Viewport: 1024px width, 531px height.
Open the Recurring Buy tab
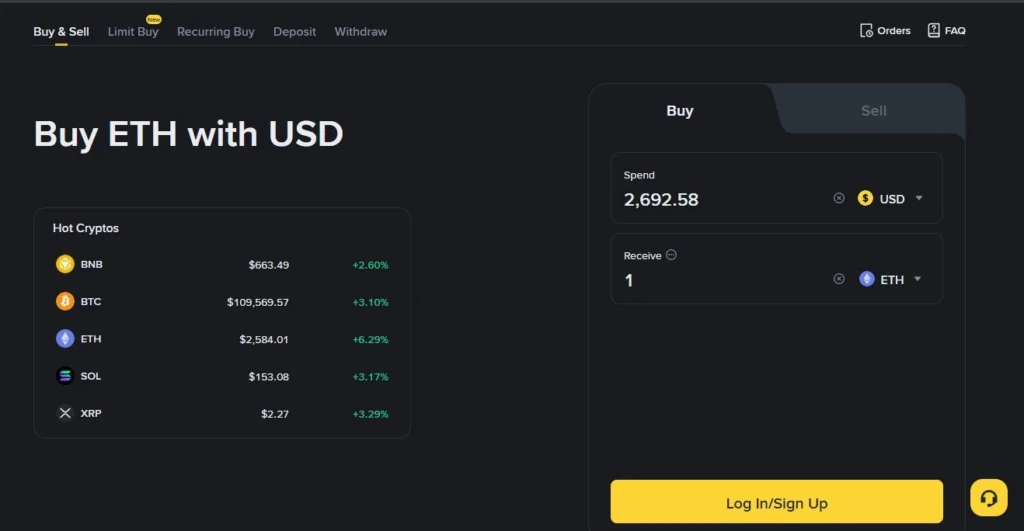(x=216, y=31)
